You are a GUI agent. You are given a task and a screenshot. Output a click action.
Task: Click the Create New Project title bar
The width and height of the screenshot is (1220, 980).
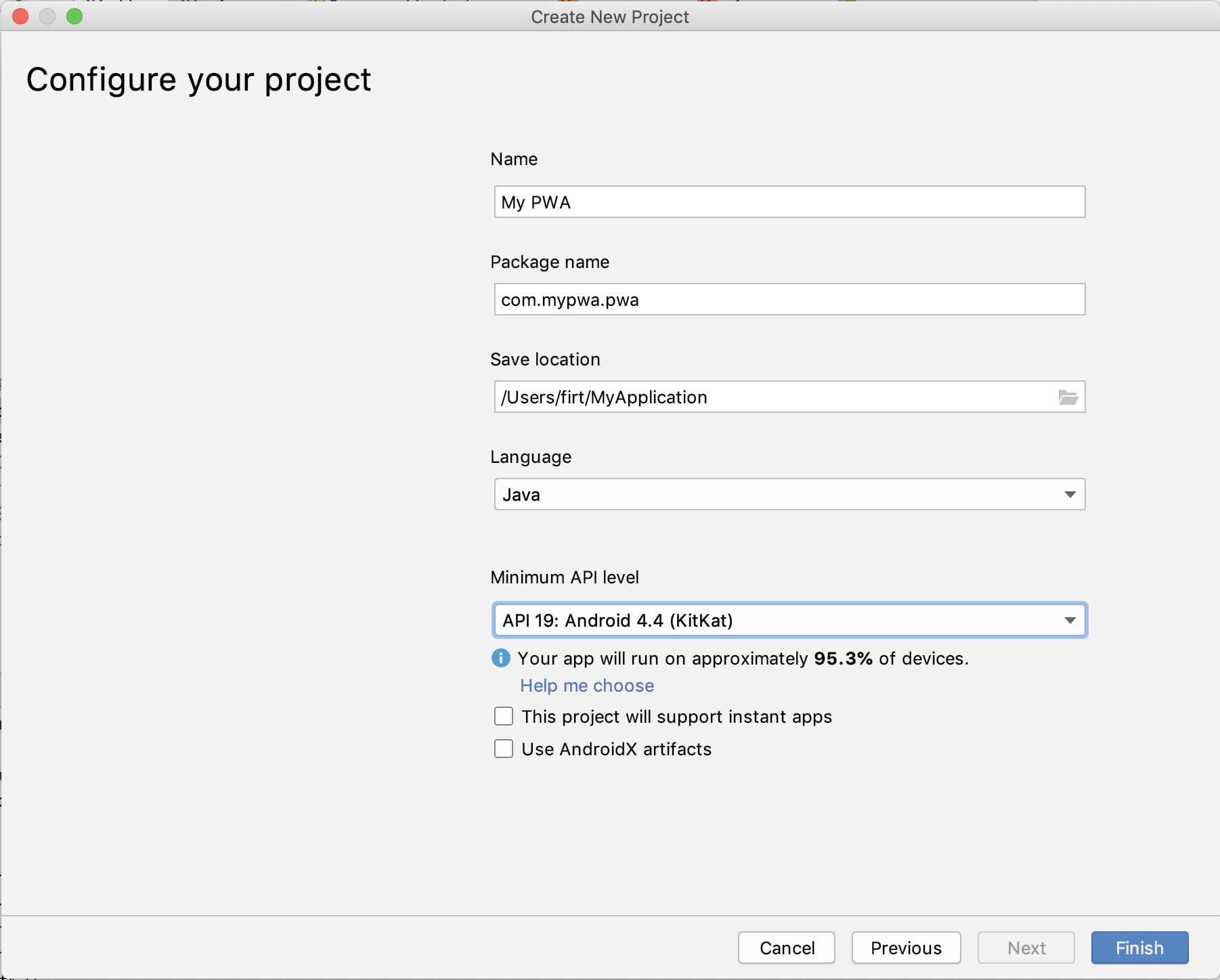pos(609,16)
